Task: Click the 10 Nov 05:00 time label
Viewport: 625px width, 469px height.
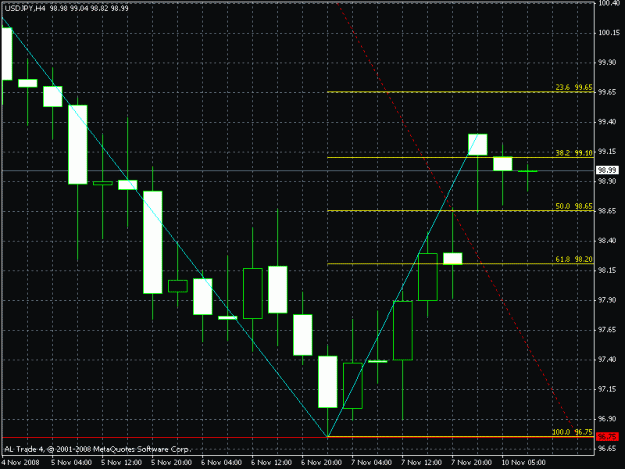Action: click(x=523, y=463)
